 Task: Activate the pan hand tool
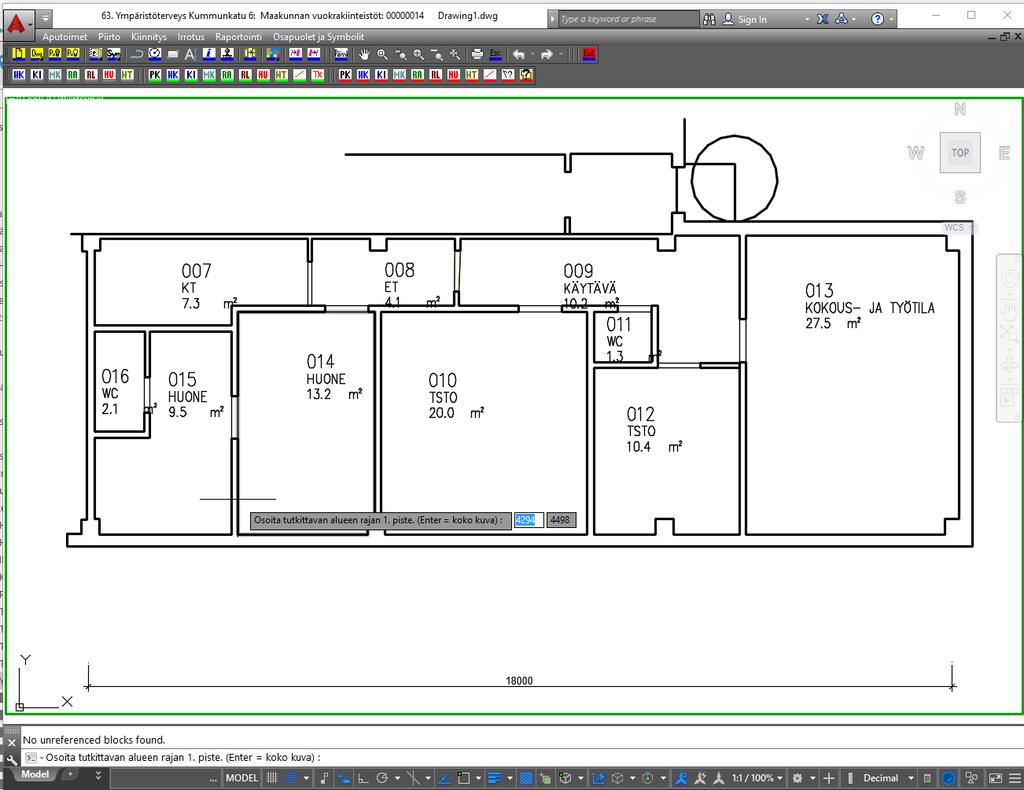point(364,54)
